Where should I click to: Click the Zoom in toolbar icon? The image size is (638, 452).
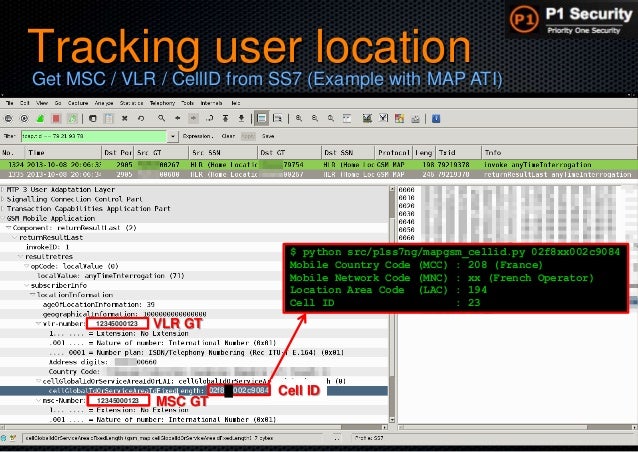click(x=299, y=118)
